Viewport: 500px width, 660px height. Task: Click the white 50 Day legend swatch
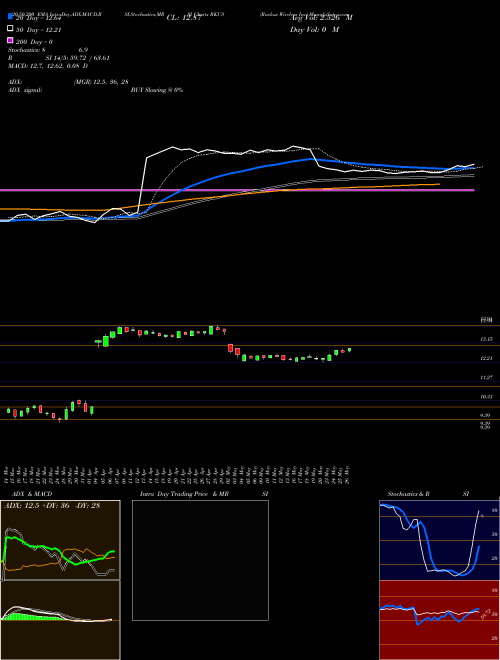[10, 29]
